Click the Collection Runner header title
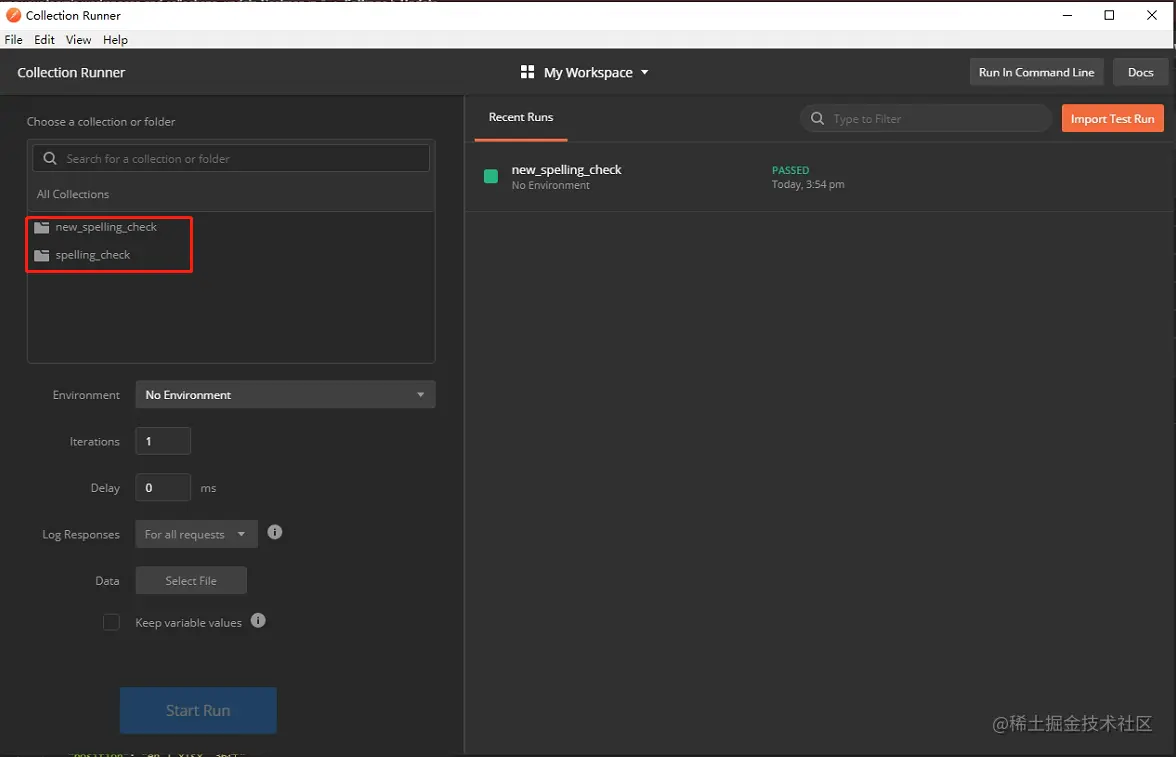This screenshot has width=1176, height=757. pyautogui.click(x=71, y=72)
